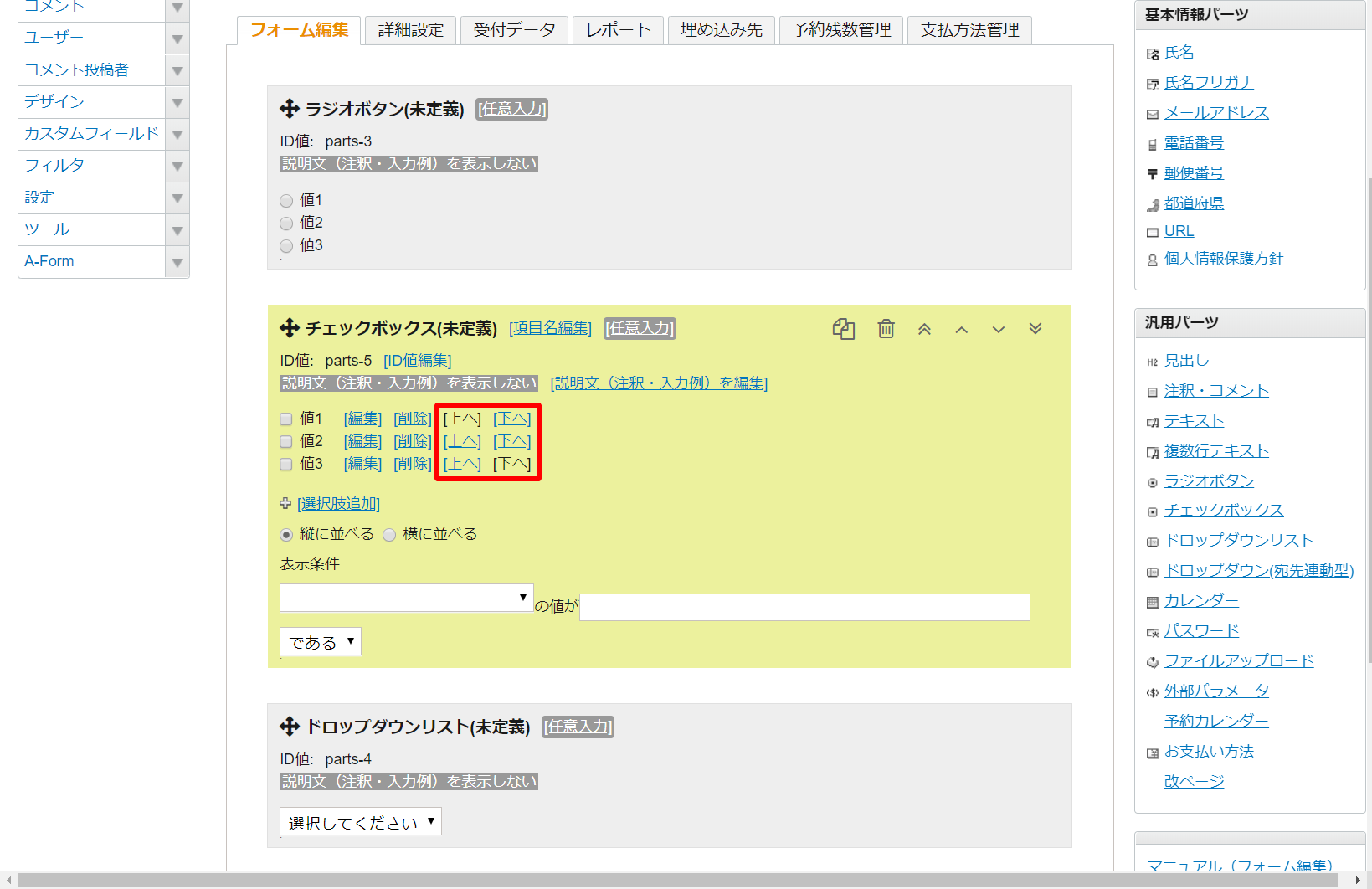Move checkbox part up one position
Viewport: 1372px width, 889px height.
(x=961, y=330)
